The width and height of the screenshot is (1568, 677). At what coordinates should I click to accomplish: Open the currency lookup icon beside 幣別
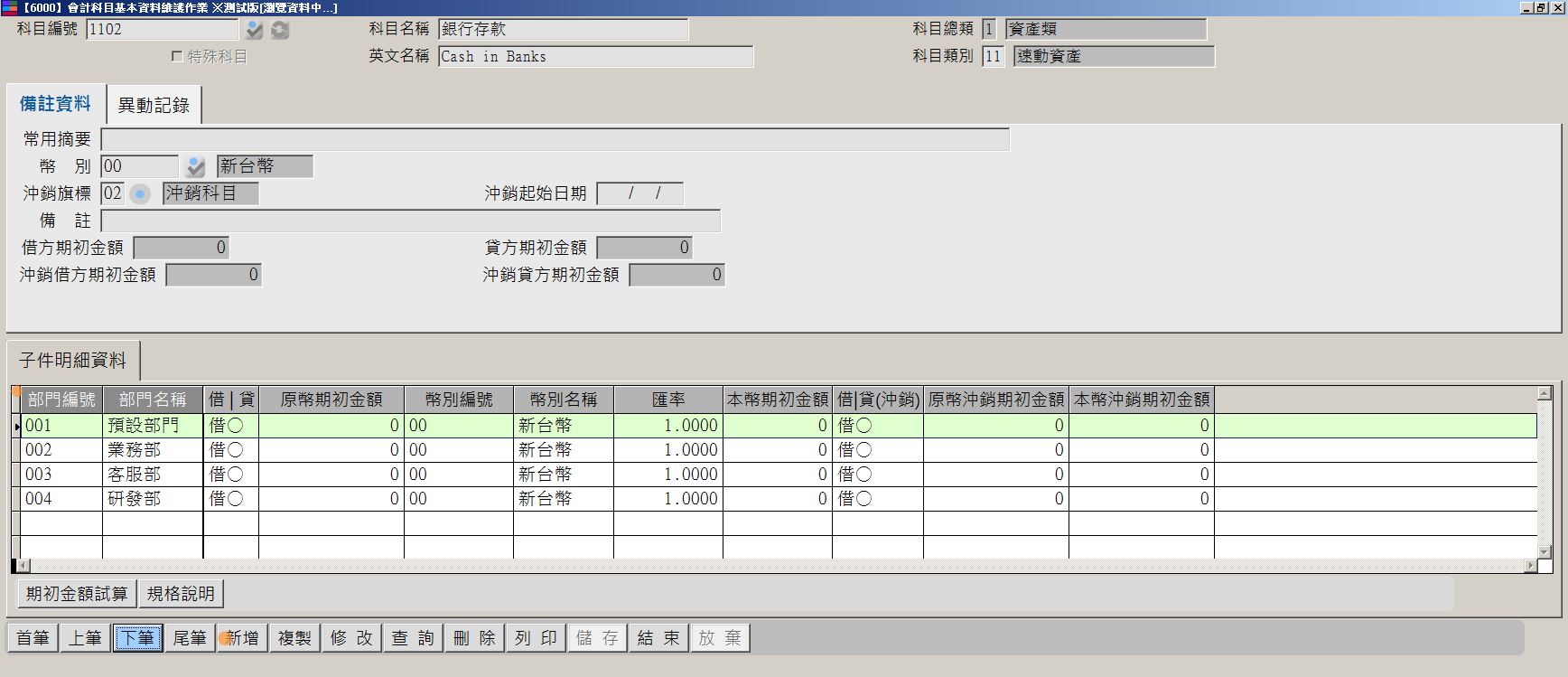click(195, 167)
